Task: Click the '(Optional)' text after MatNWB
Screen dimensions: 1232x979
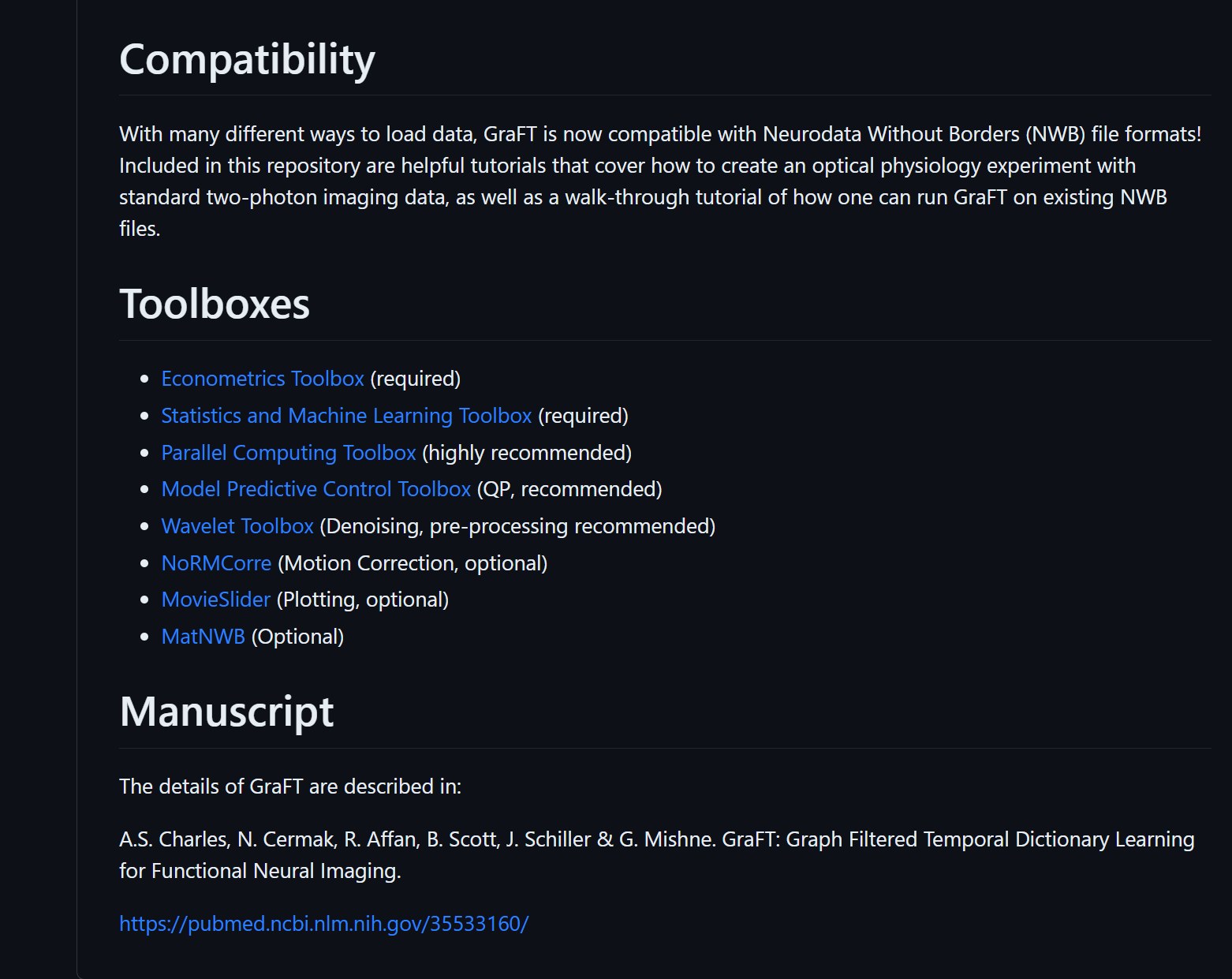Action: (297, 637)
